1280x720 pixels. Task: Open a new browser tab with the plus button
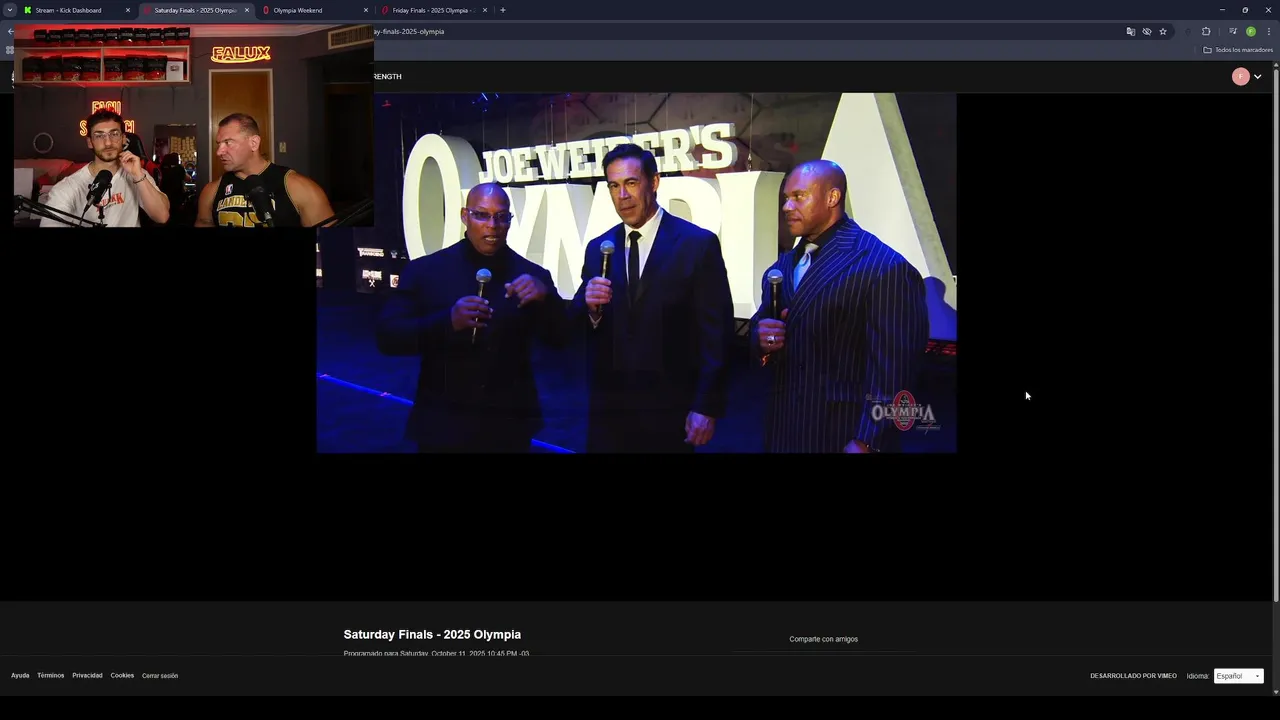503,10
